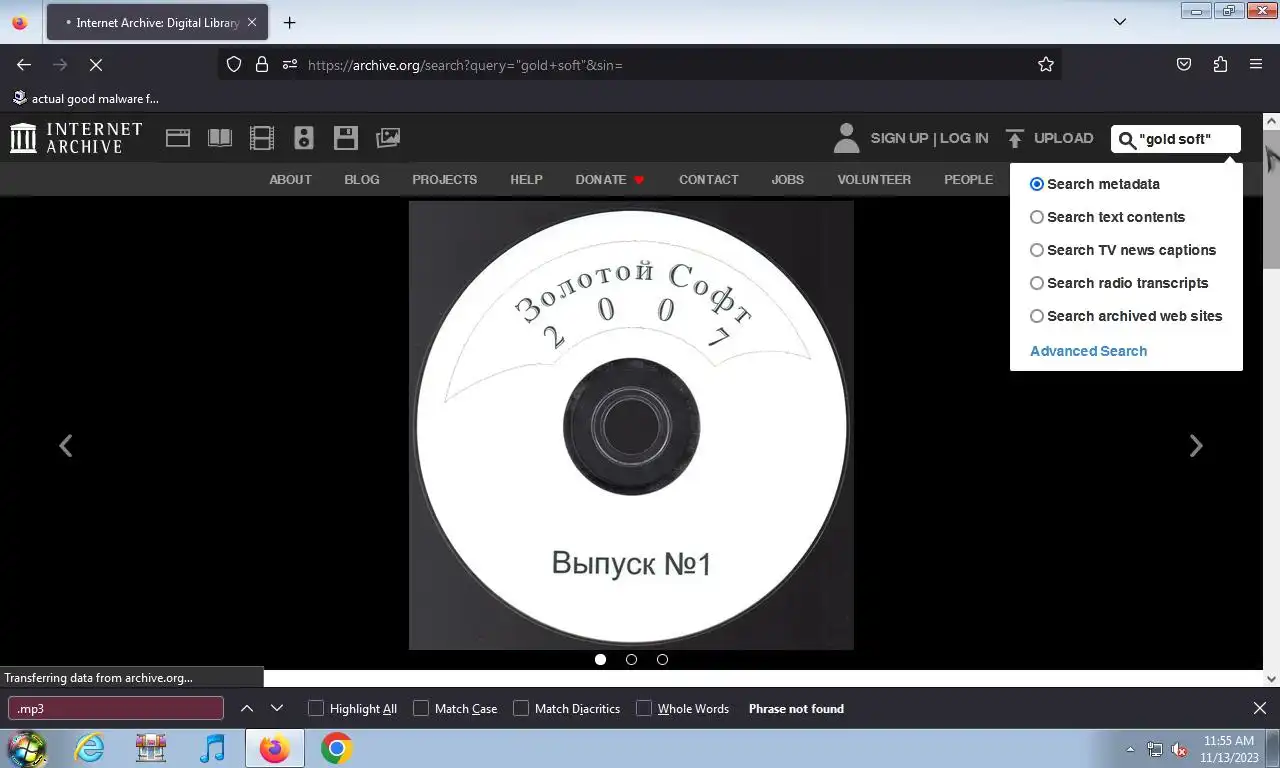
Task: Open the Advanced Search link
Action: pos(1088,351)
